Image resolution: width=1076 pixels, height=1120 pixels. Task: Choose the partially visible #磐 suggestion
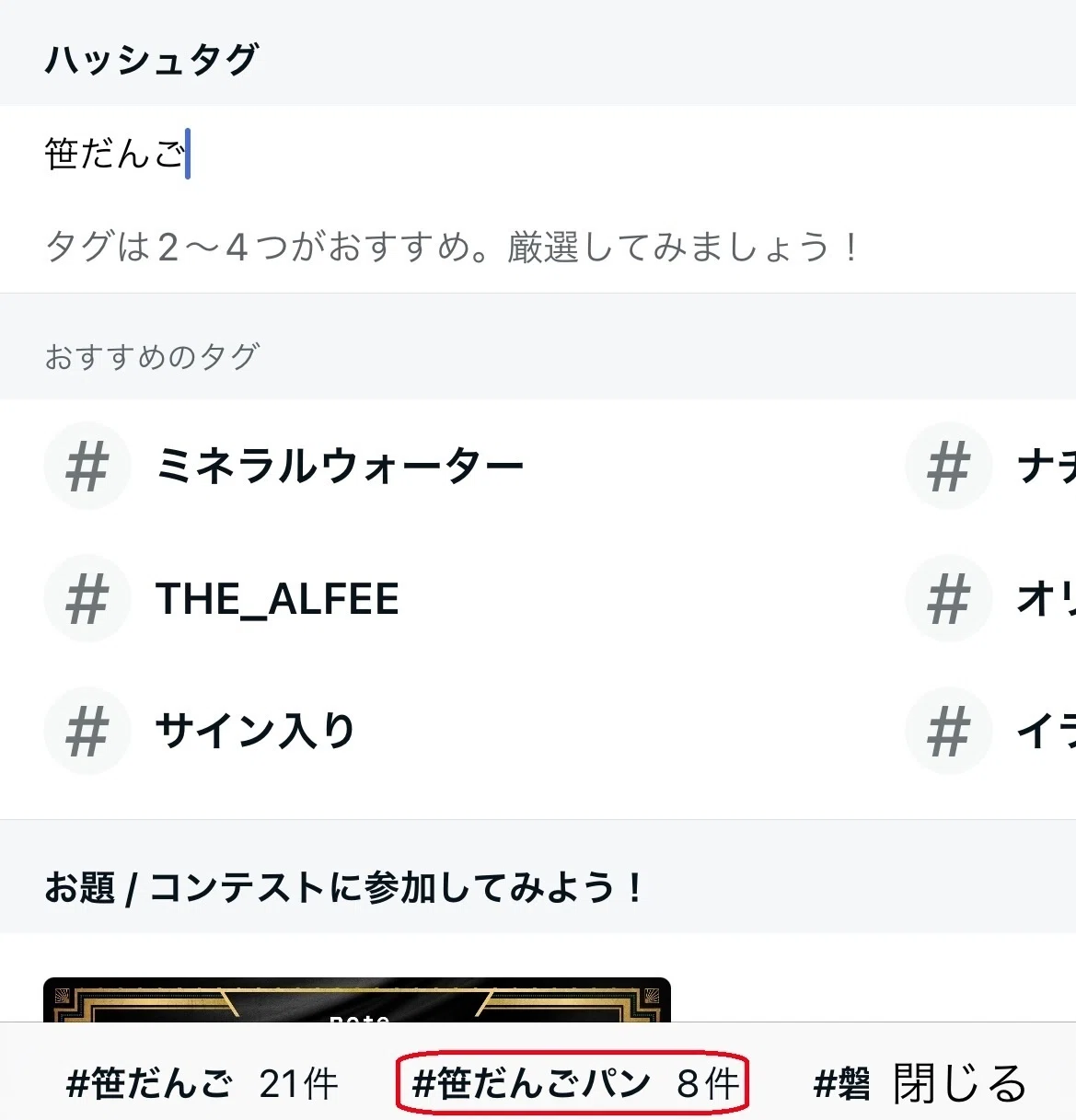[x=841, y=1083]
